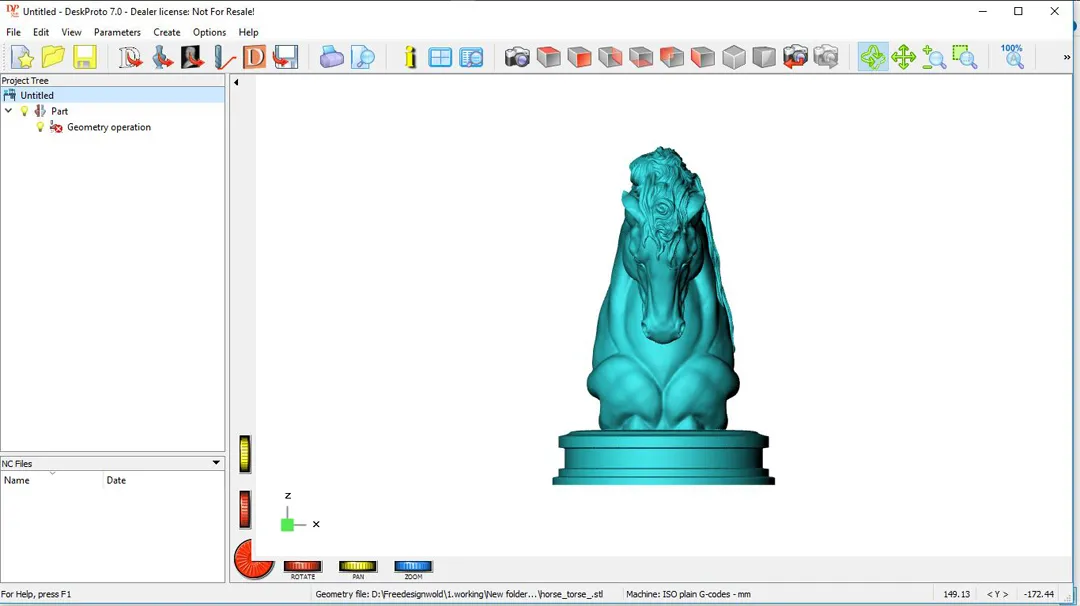Open the Create menu
1080x606 pixels.
click(x=167, y=32)
